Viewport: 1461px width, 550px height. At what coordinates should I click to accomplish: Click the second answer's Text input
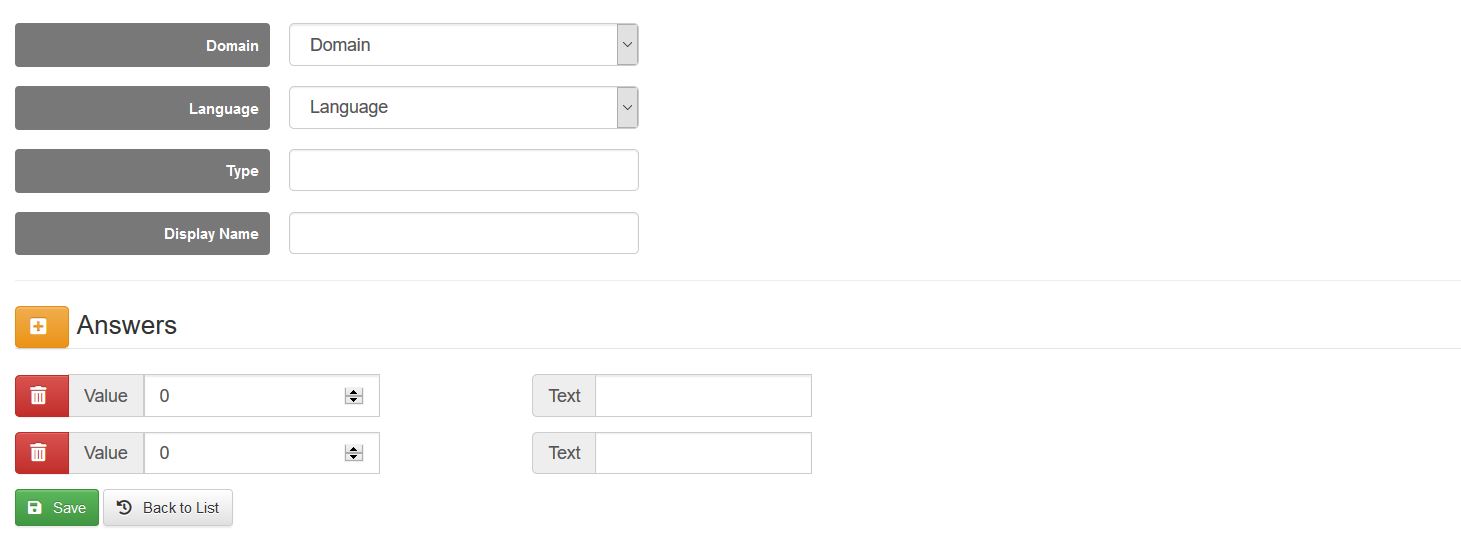pos(702,453)
